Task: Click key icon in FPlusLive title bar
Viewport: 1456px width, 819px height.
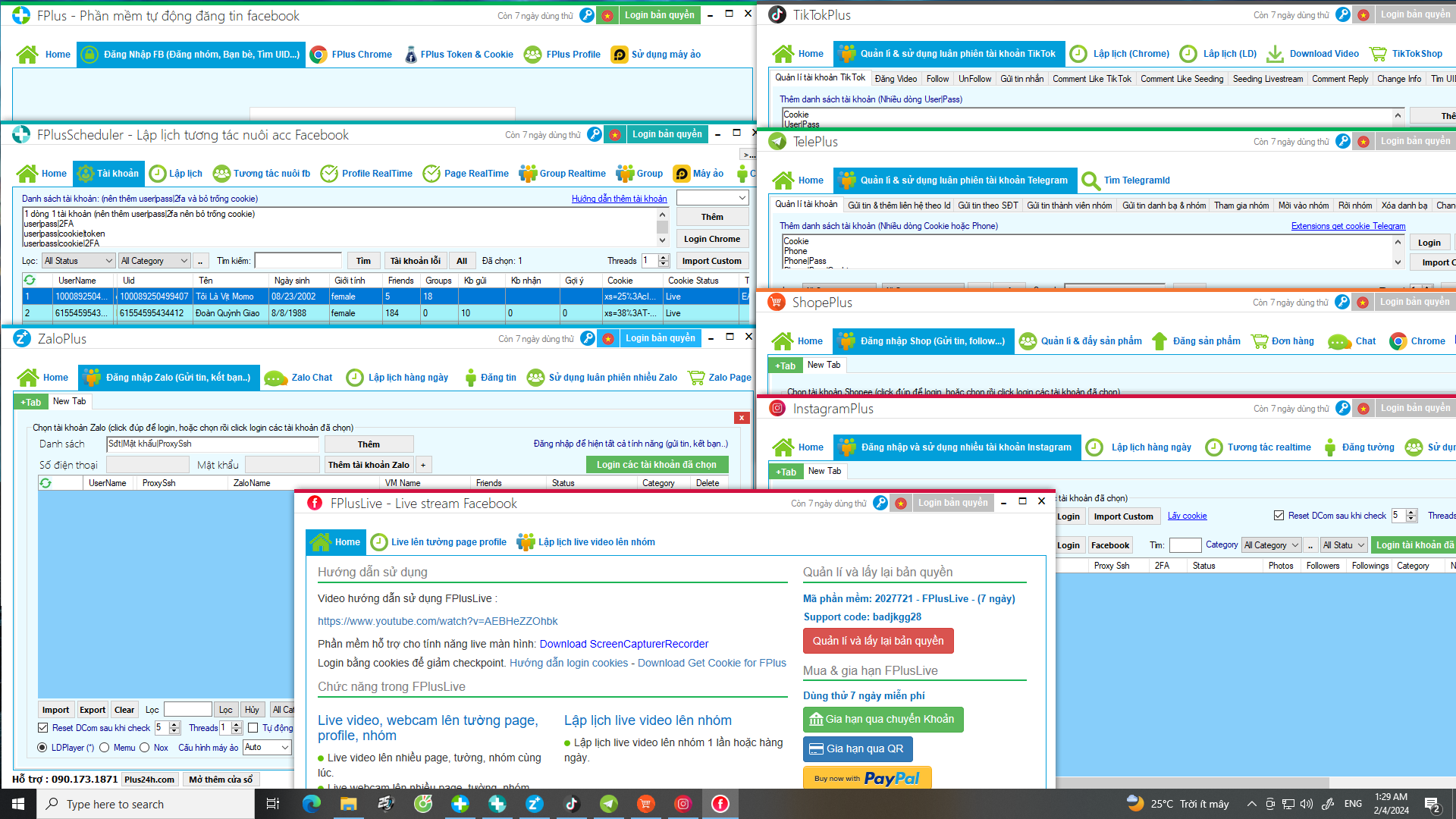Action: coord(880,503)
